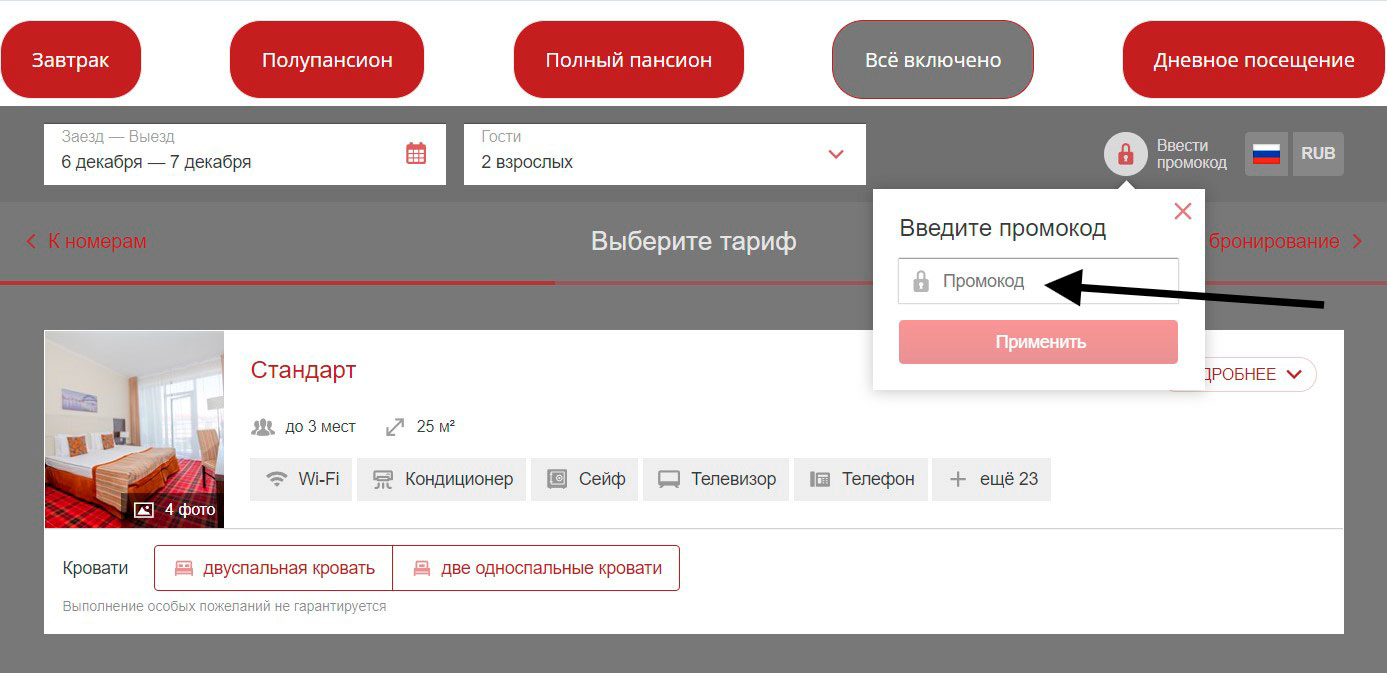Select the Завтрак meal plan tab
1387x673 pixels.
(70, 60)
